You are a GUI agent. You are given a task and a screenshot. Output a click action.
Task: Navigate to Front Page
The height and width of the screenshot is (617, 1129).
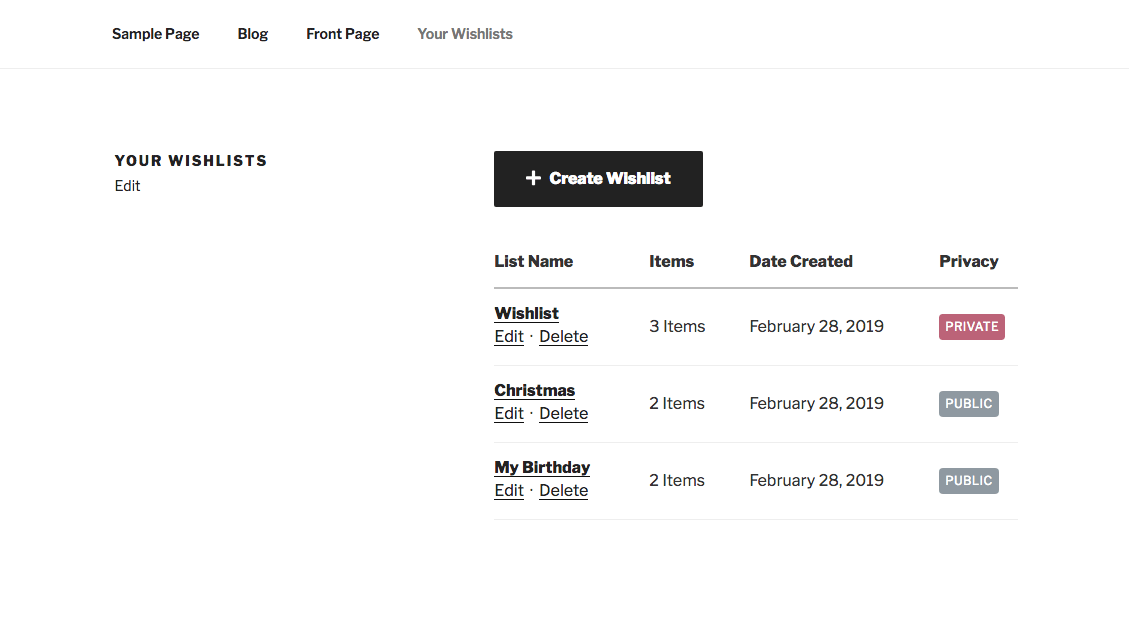pyautogui.click(x=342, y=34)
